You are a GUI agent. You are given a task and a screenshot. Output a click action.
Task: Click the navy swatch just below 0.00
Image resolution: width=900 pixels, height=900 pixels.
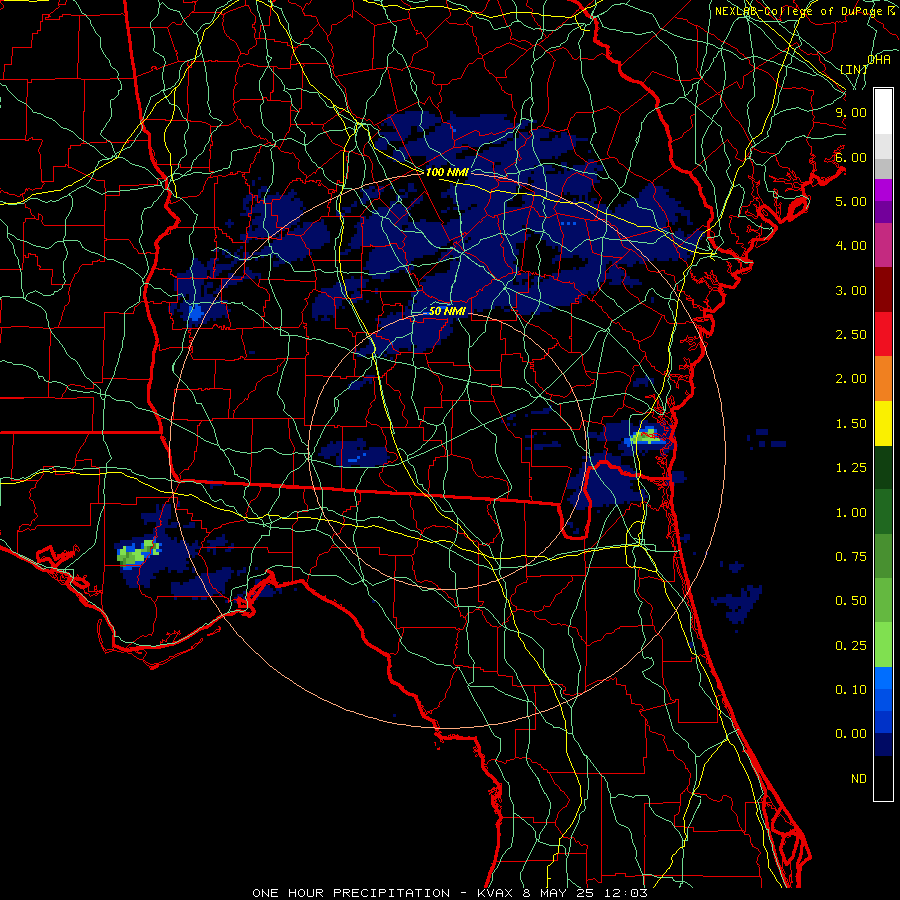pos(883,745)
